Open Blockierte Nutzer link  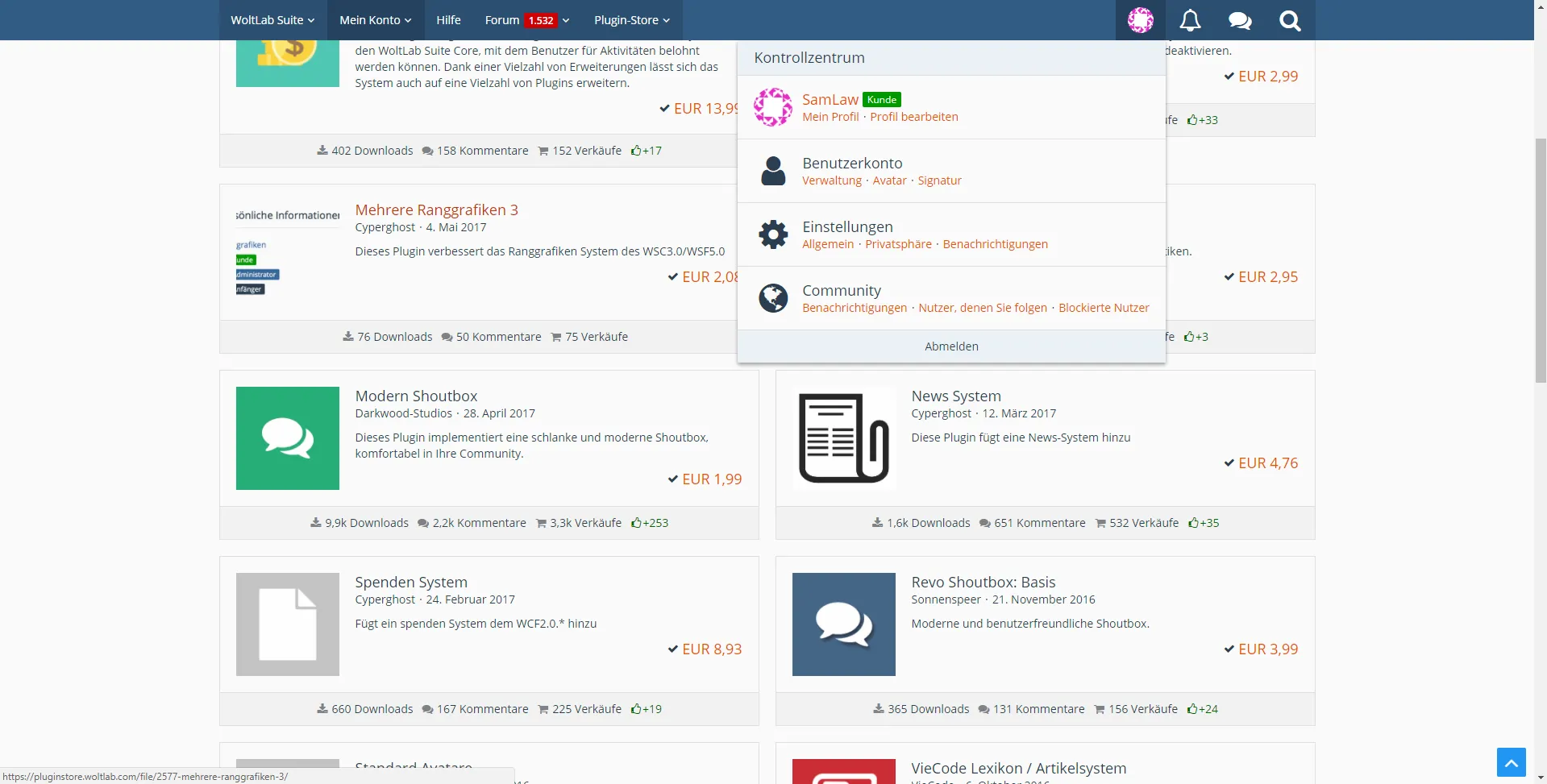(1103, 308)
